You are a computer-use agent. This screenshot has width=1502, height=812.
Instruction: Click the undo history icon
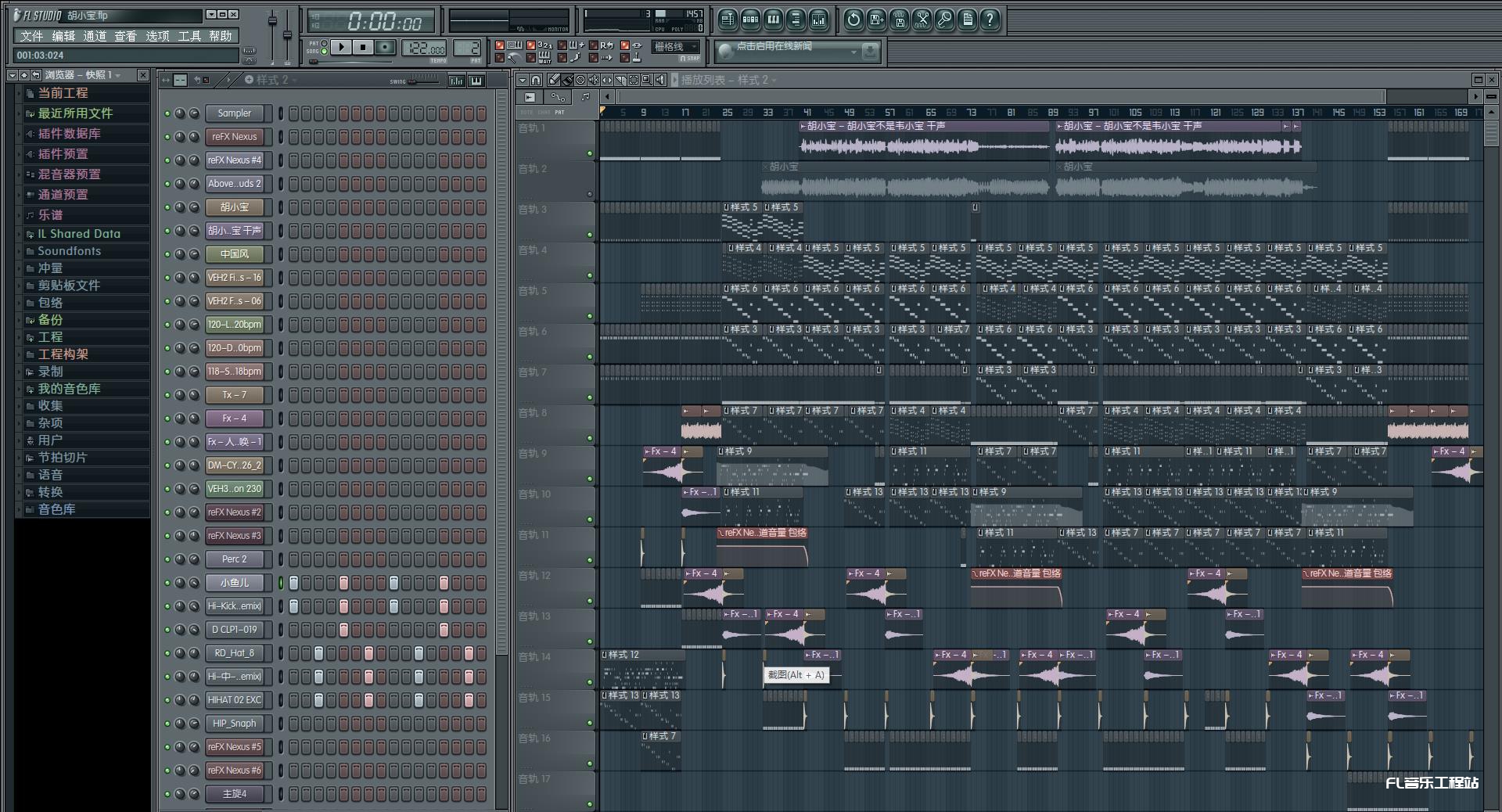(x=853, y=20)
